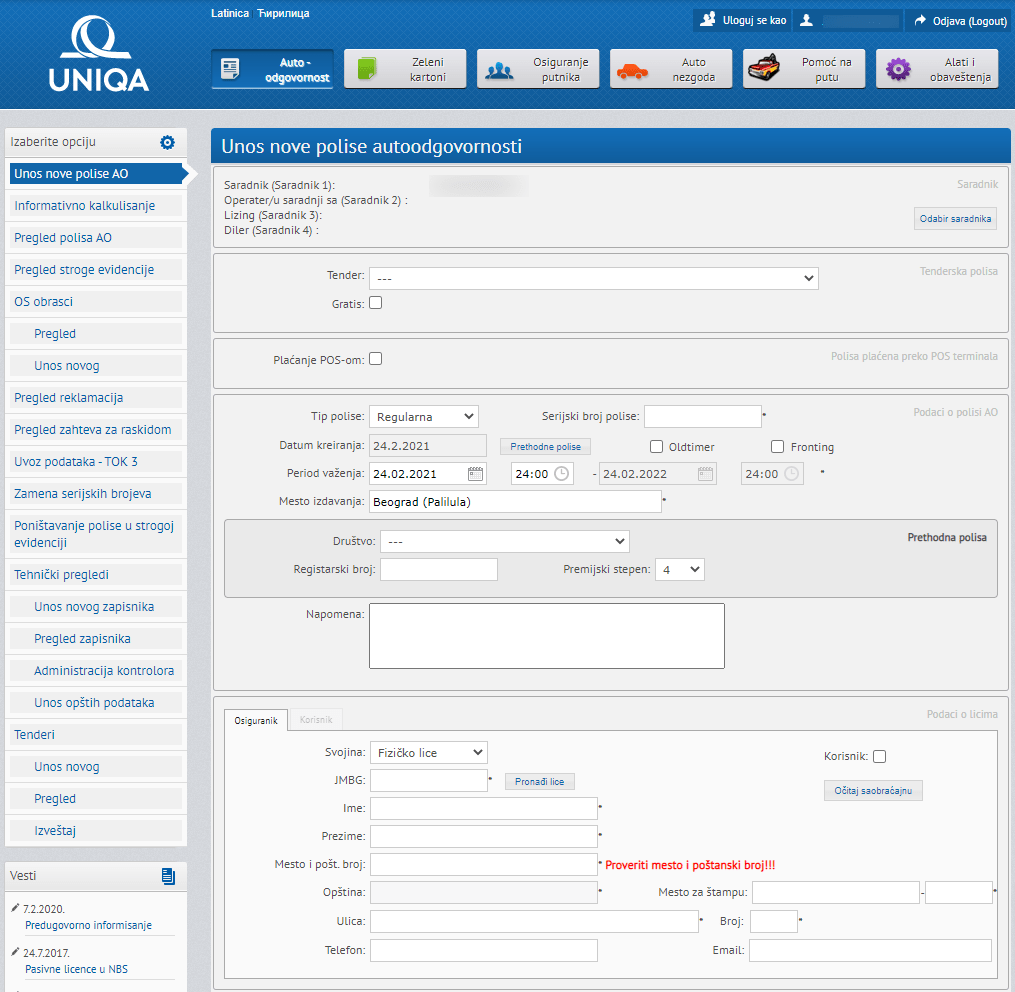The width and height of the screenshot is (1015, 992).
Task: Enable the Gratis checkbox
Action: pos(376,303)
